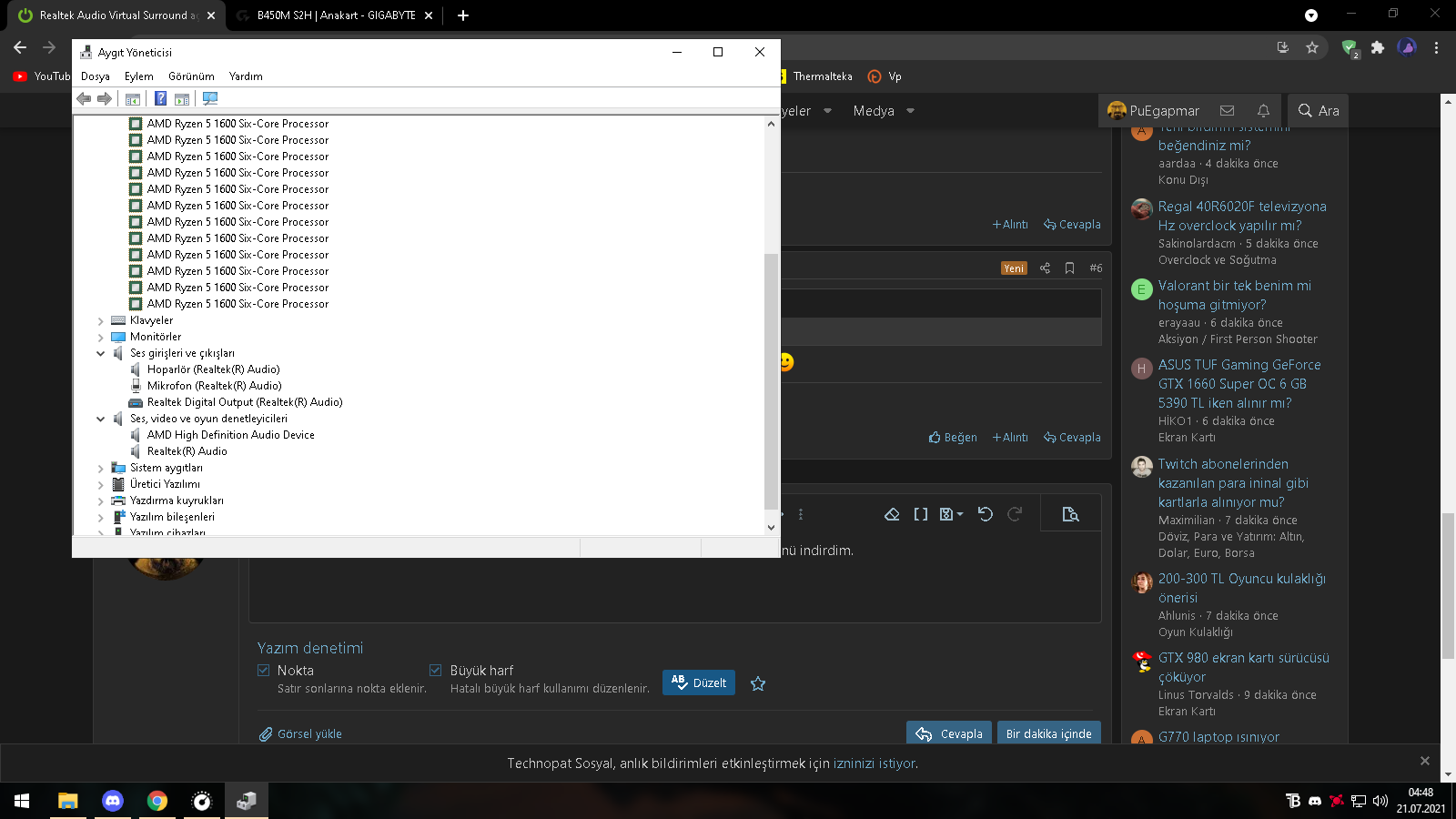Screen dimensions: 1456x819
Task: Select AMD High Definition Audio Device
Action: (230, 435)
